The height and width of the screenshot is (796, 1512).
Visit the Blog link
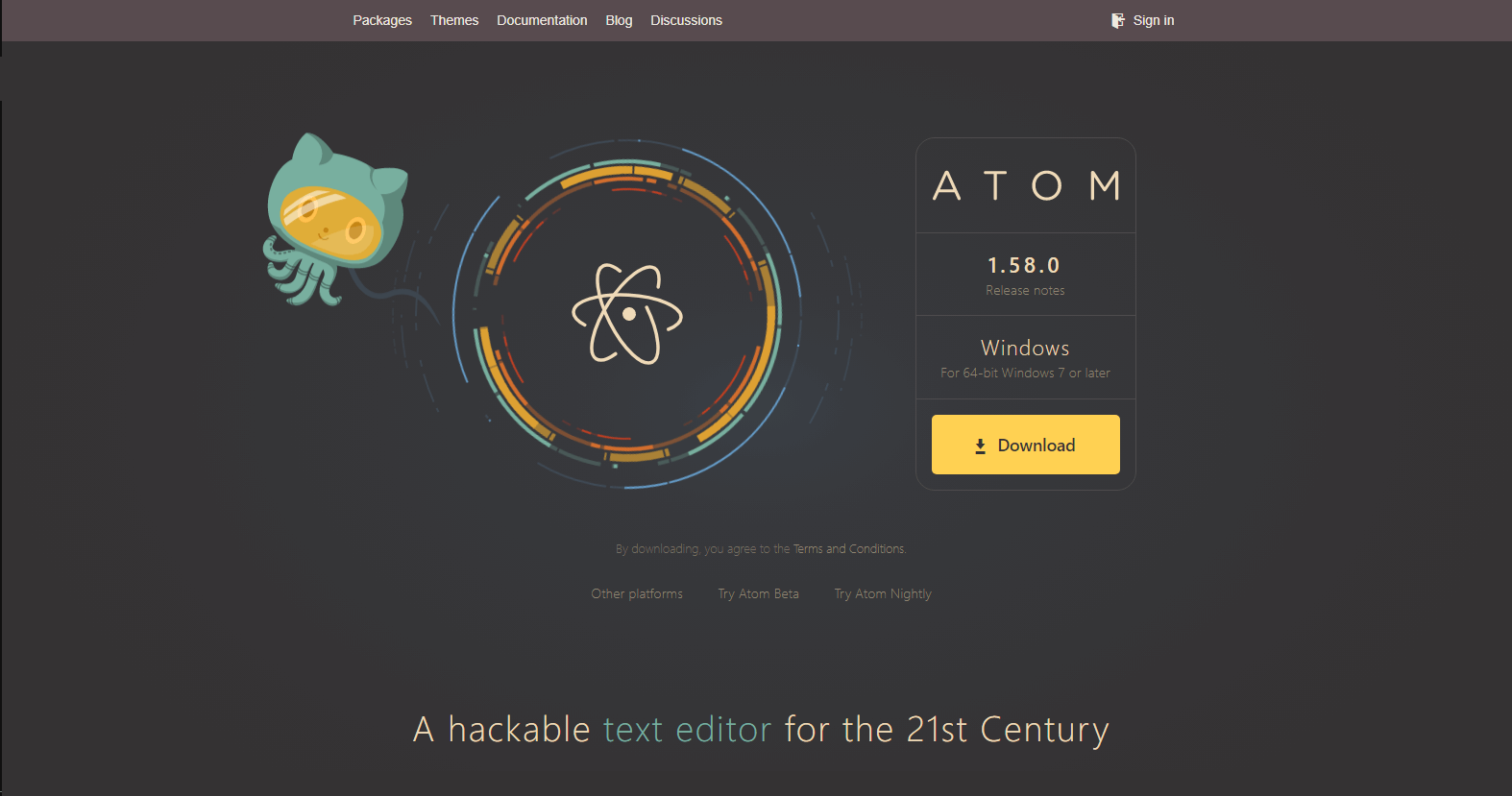619,20
